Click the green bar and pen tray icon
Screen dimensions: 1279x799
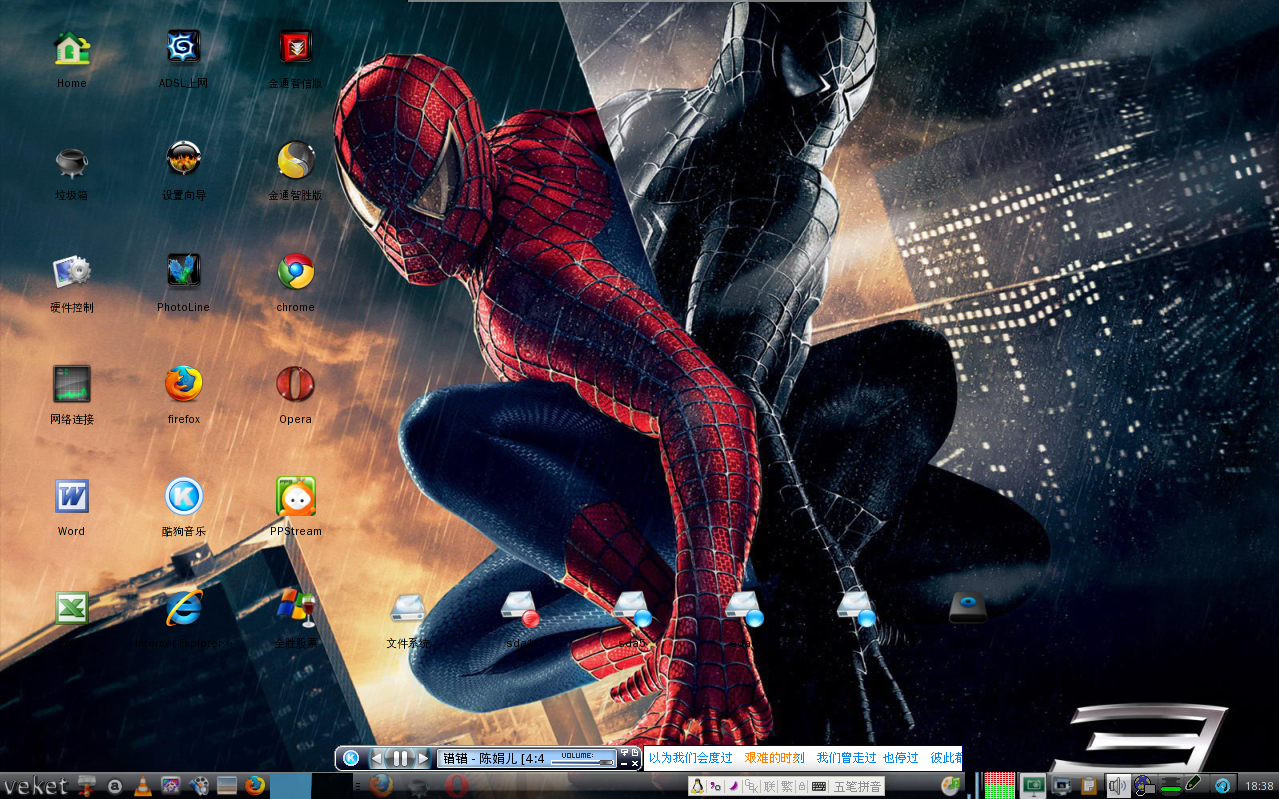[x=1181, y=786]
